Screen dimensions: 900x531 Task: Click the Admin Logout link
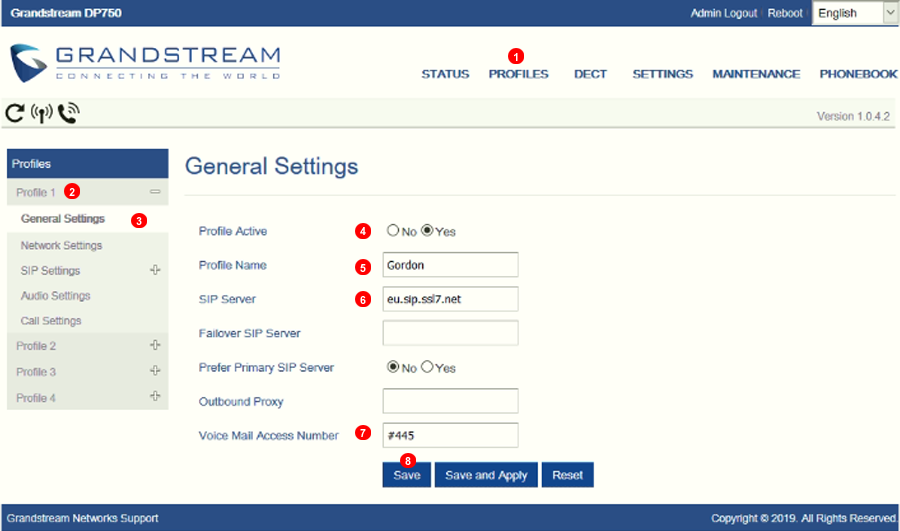pos(723,13)
